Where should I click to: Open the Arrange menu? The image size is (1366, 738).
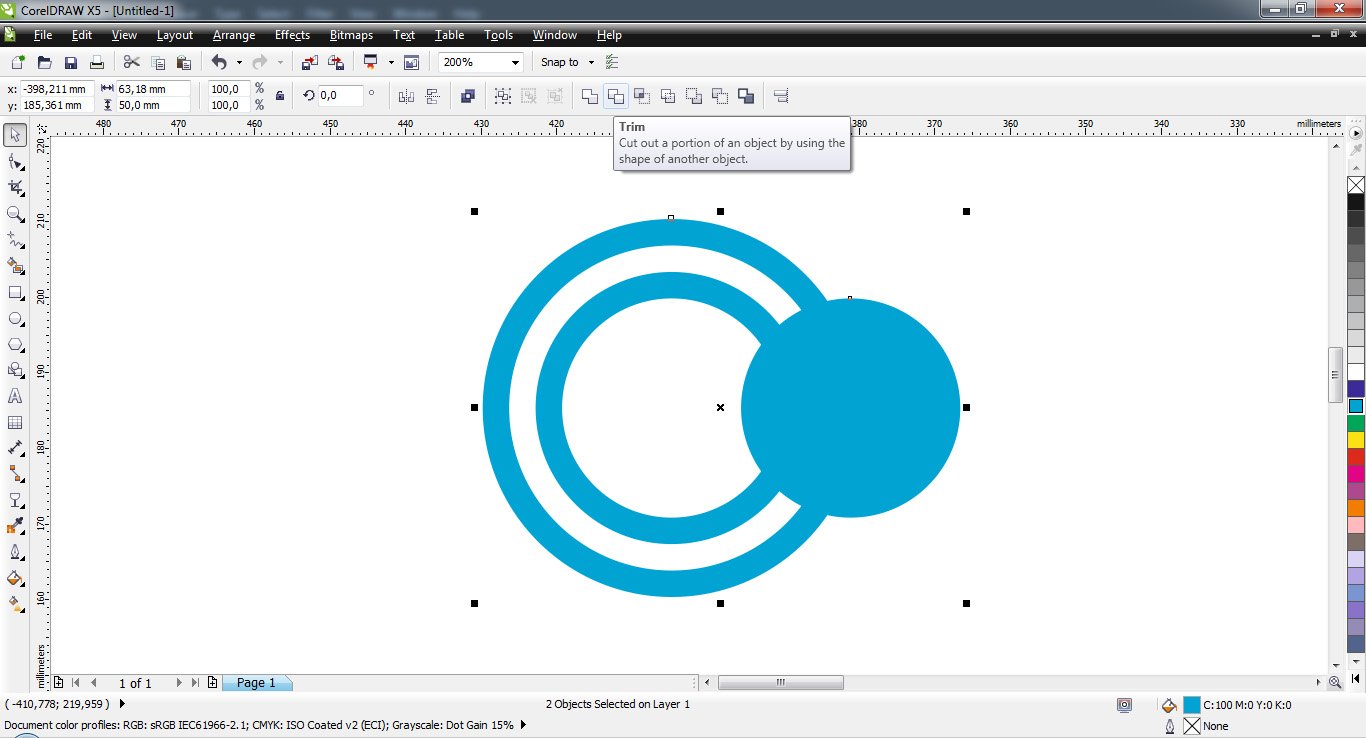[x=234, y=35]
